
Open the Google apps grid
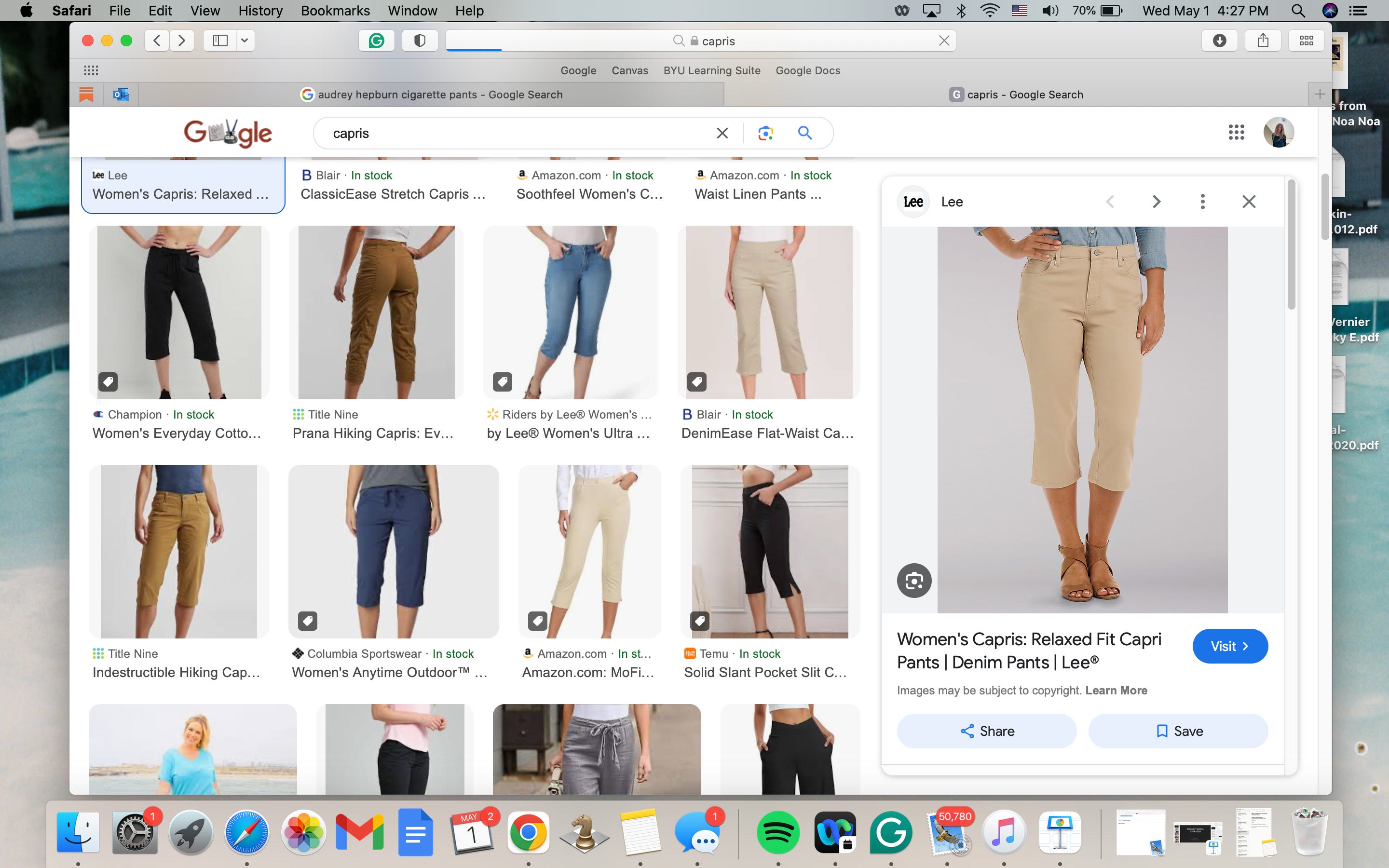1236,133
